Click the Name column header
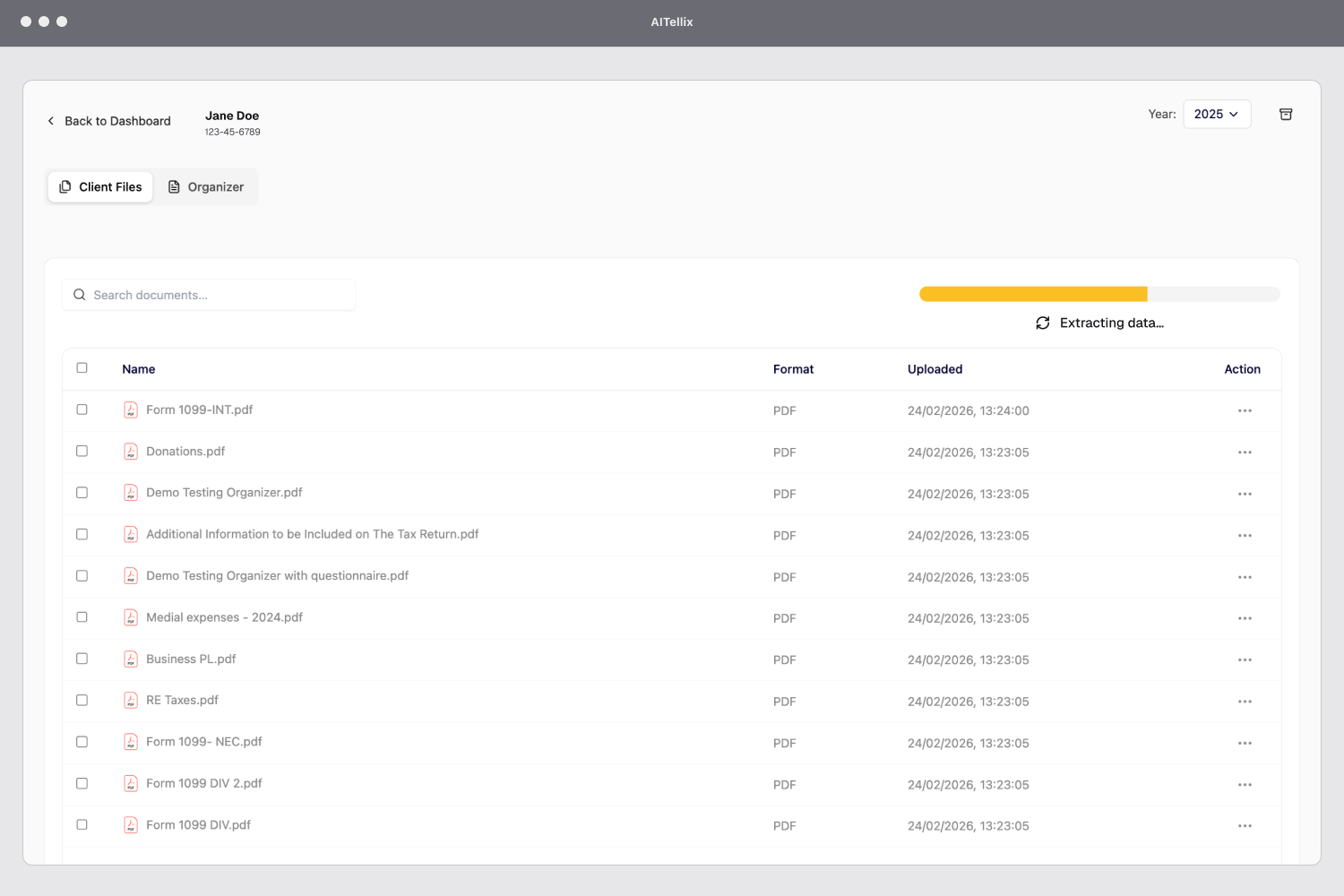Screen dimensions: 1344x896 138,368
